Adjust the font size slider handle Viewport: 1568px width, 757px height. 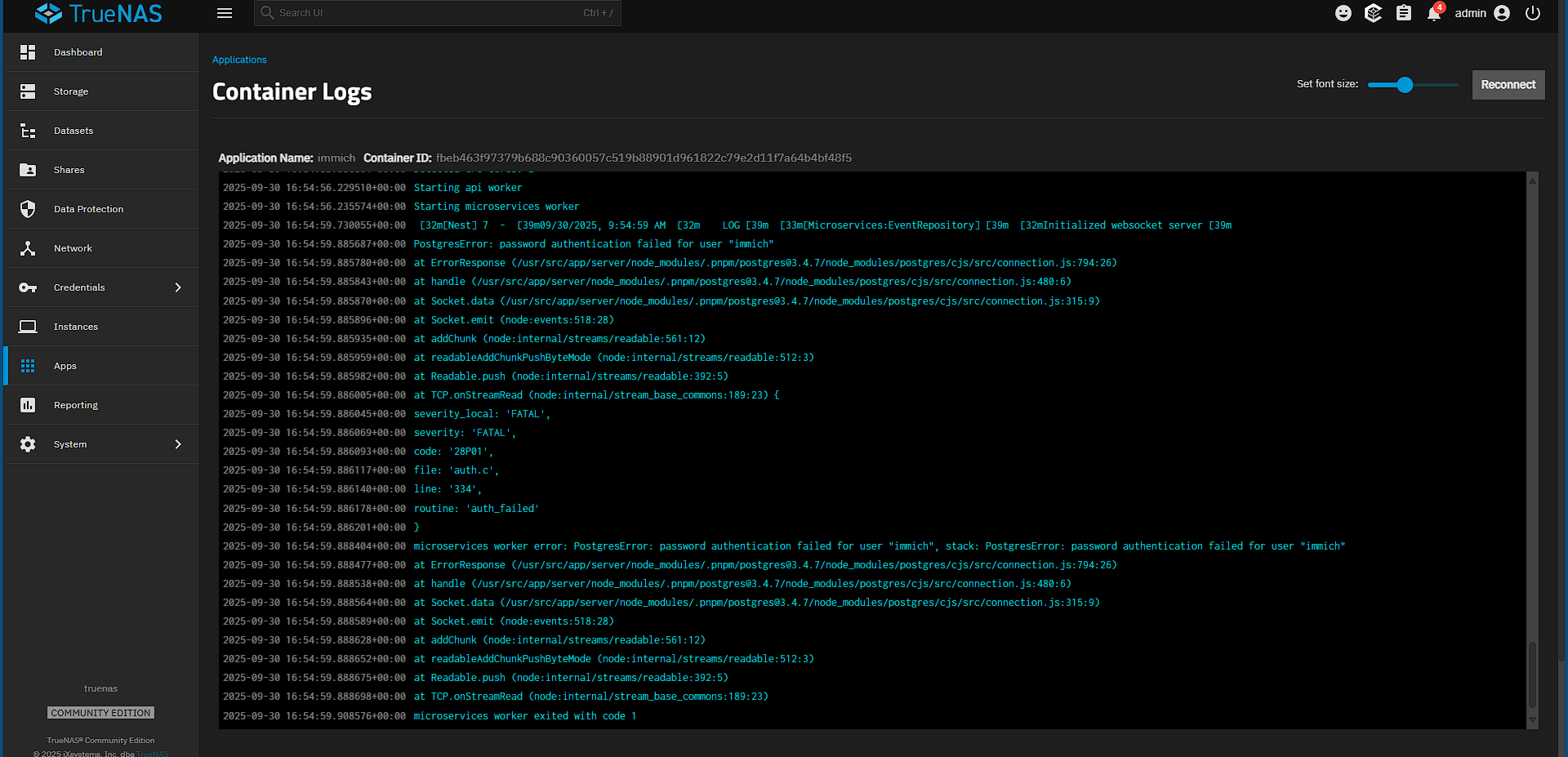pyautogui.click(x=1405, y=85)
